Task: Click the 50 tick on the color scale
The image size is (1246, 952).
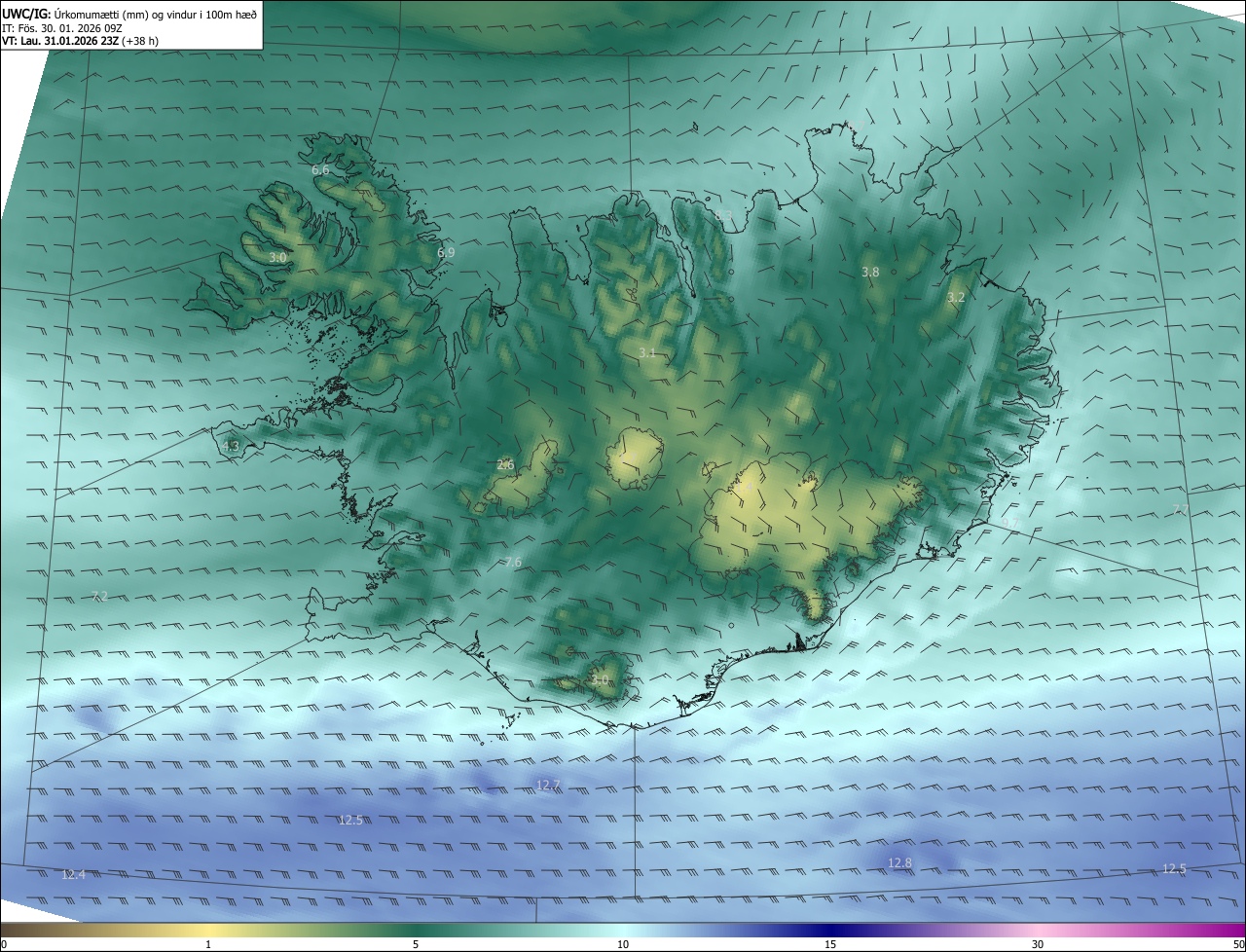Action: pyautogui.click(x=1238, y=944)
